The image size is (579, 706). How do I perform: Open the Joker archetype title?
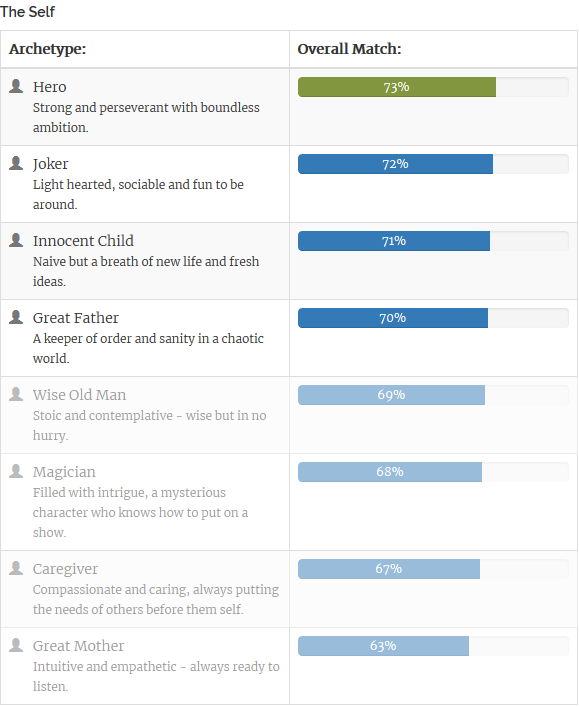click(x=50, y=164)
